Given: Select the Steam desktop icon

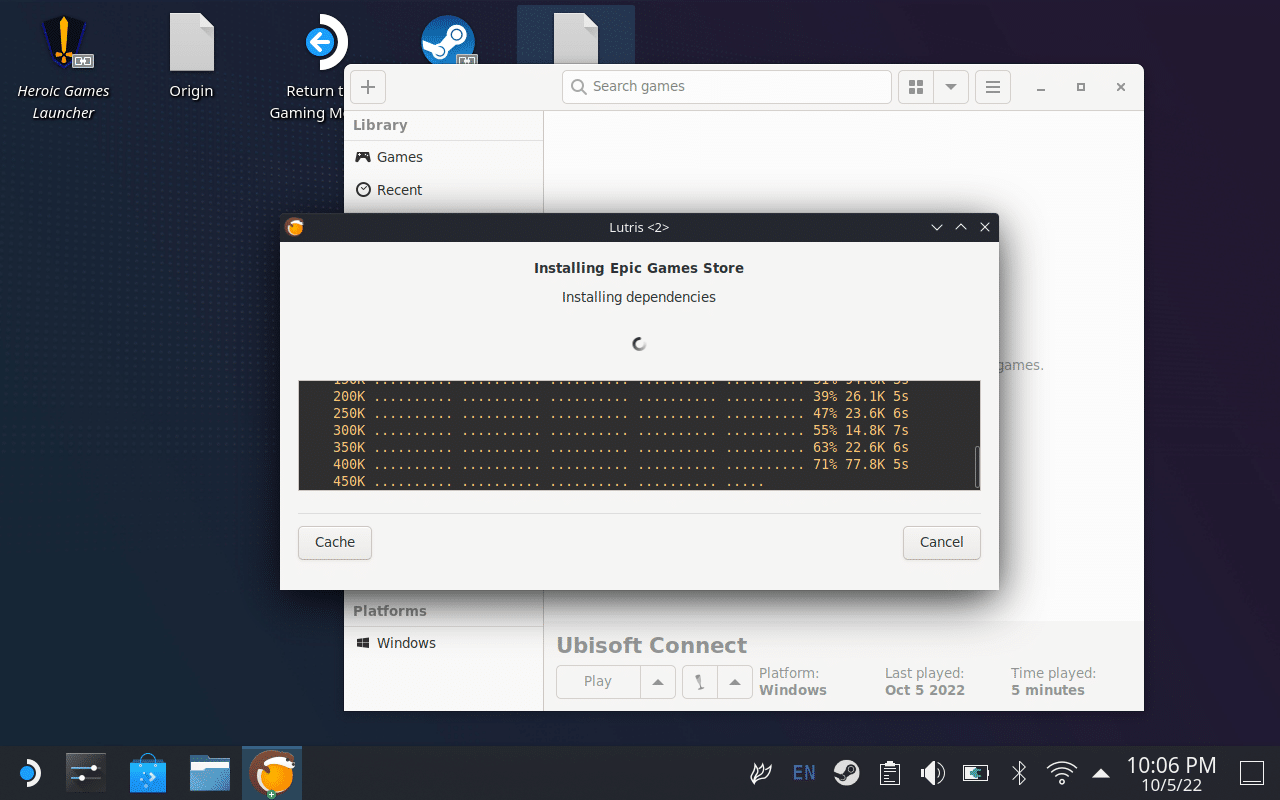Looking at the screenshot, I should pos(446,42).
